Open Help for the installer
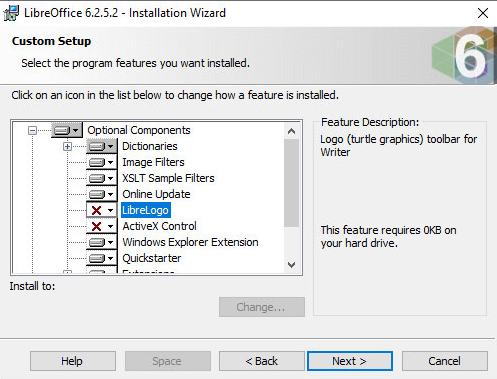The height and width of the screenshot is (379, 497). coord(73,361)
